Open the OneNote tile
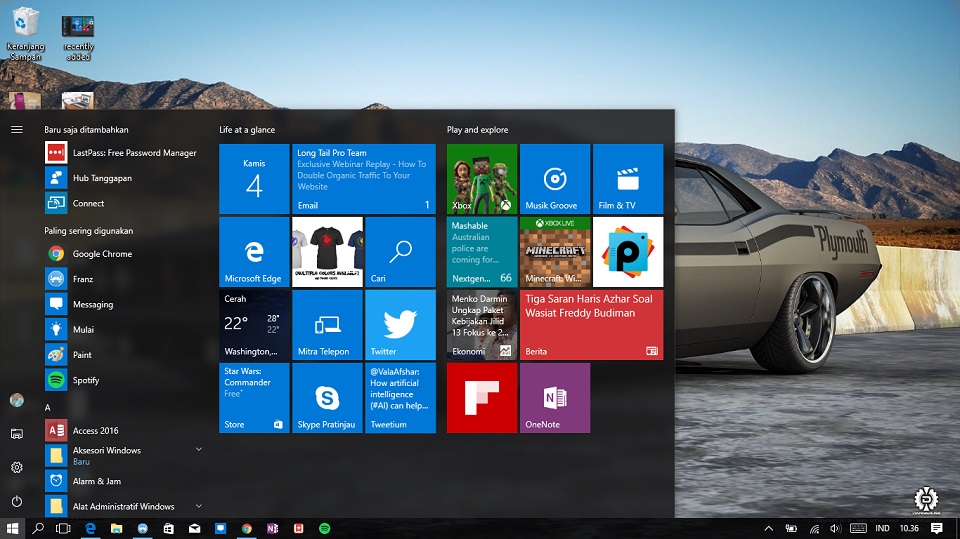This screenshot has height=539, width=960. [554, 398]
